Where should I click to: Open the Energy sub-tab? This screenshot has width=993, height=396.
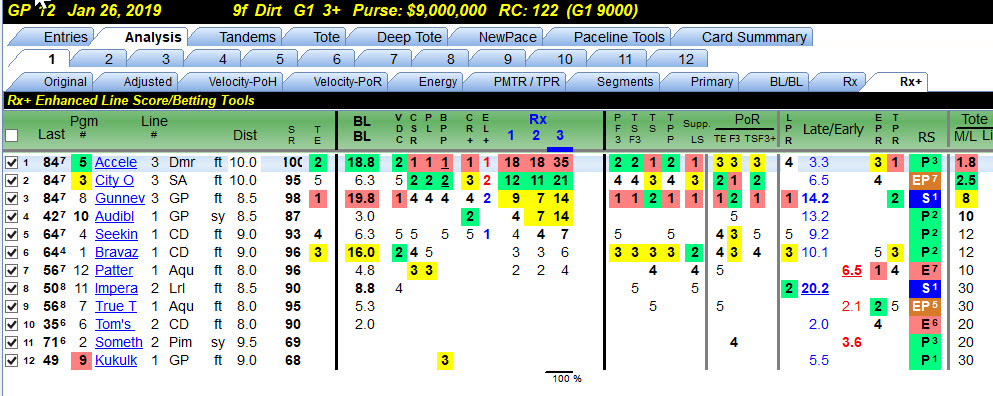tap(438, 82)
